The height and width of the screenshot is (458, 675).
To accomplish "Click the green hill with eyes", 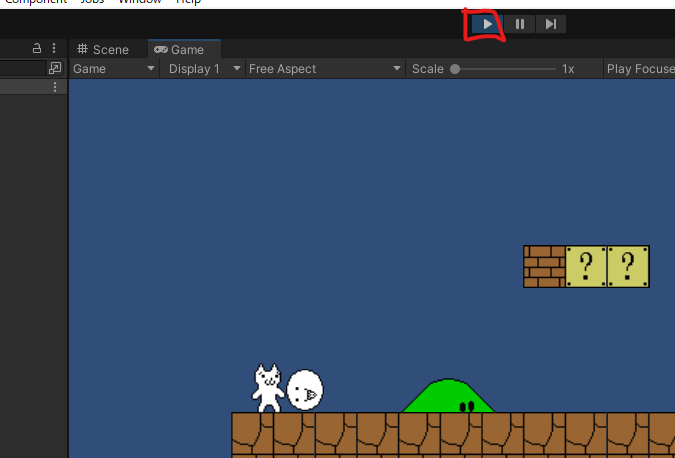I will coord(448,396).
